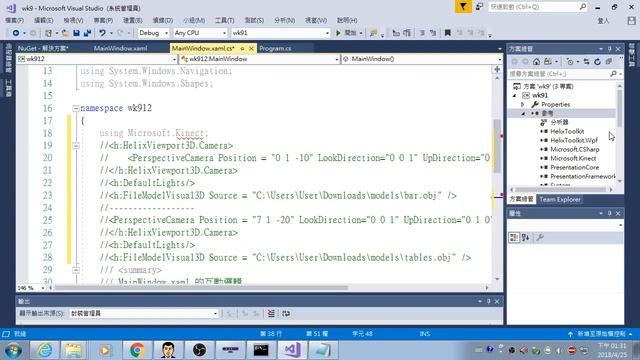Close the MainWindow.xaml.cs tab
The image size is (640, 360).
251,49
